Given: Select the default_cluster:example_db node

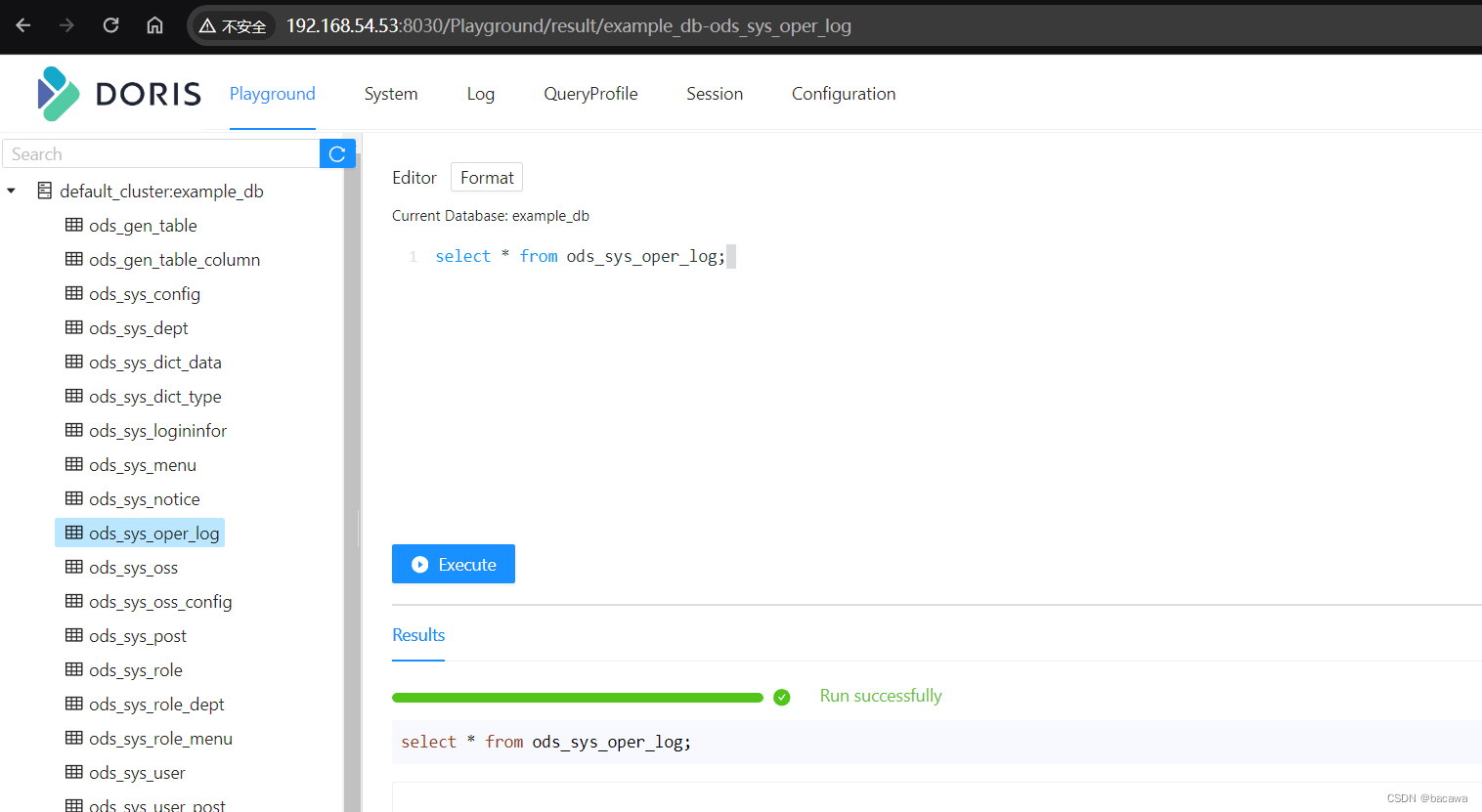Looking at the screenshot, I should coord(161,192).
